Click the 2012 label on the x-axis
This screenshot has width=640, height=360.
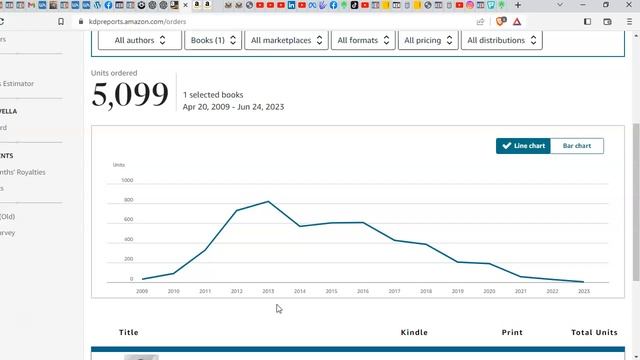tap(237, 291)
